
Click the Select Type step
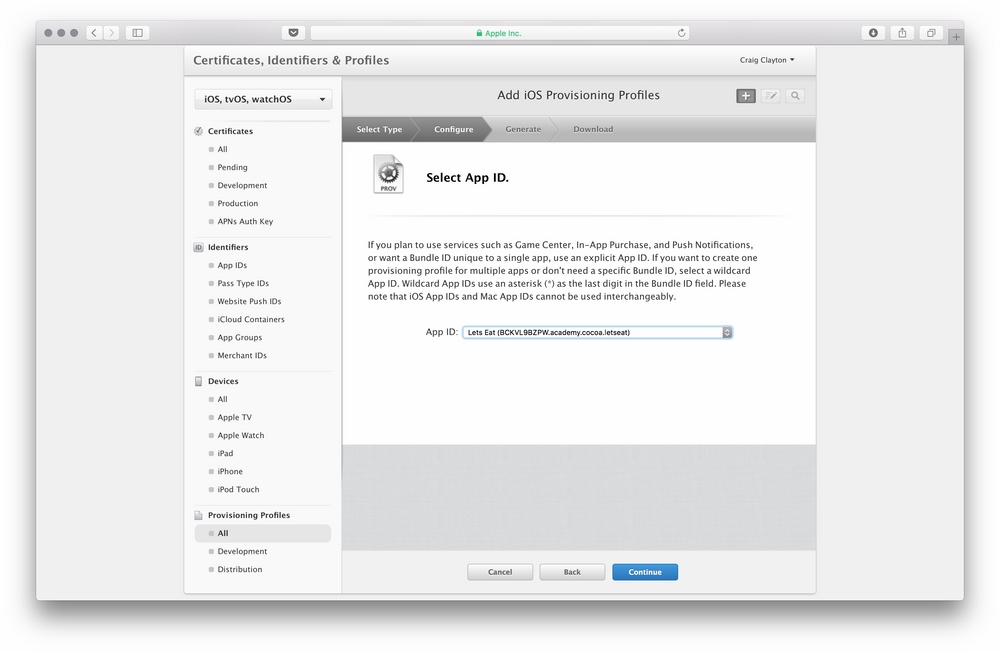coord(379,129)
